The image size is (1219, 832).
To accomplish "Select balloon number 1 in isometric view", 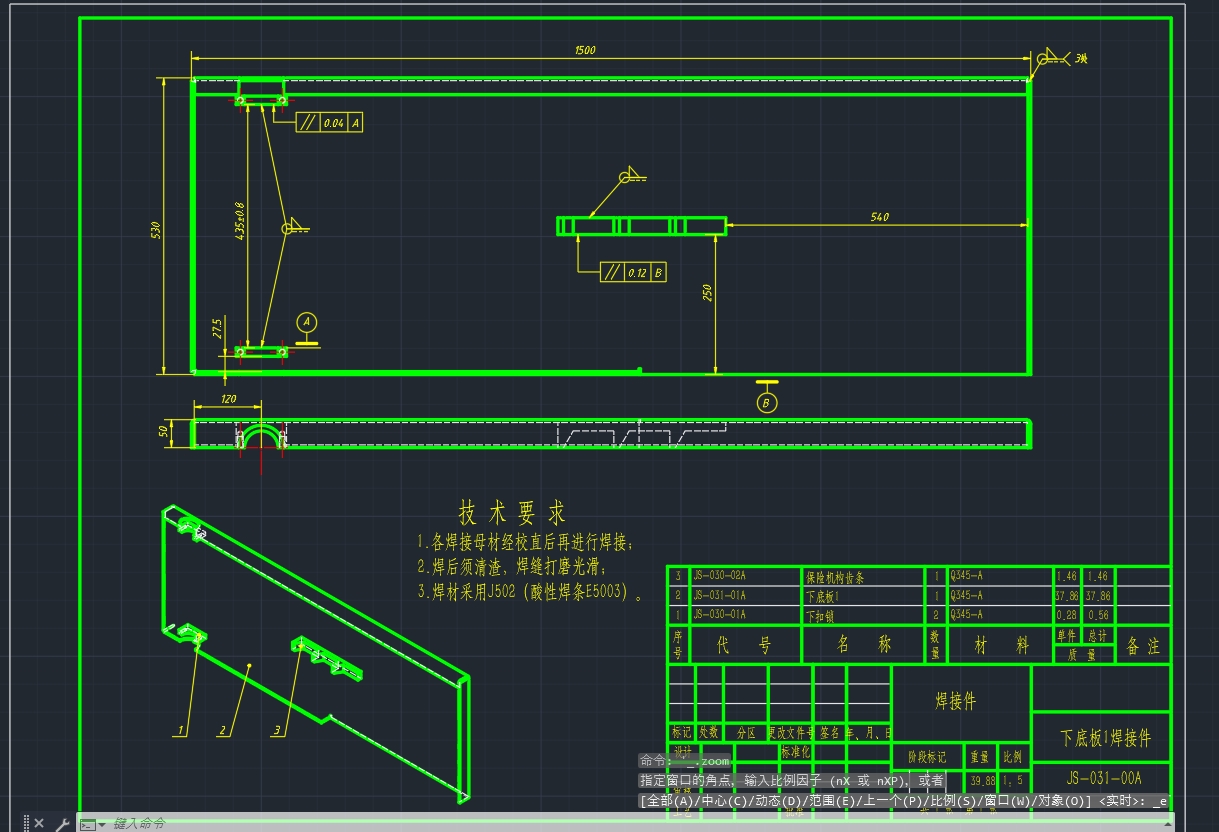I will coord(181,730).
